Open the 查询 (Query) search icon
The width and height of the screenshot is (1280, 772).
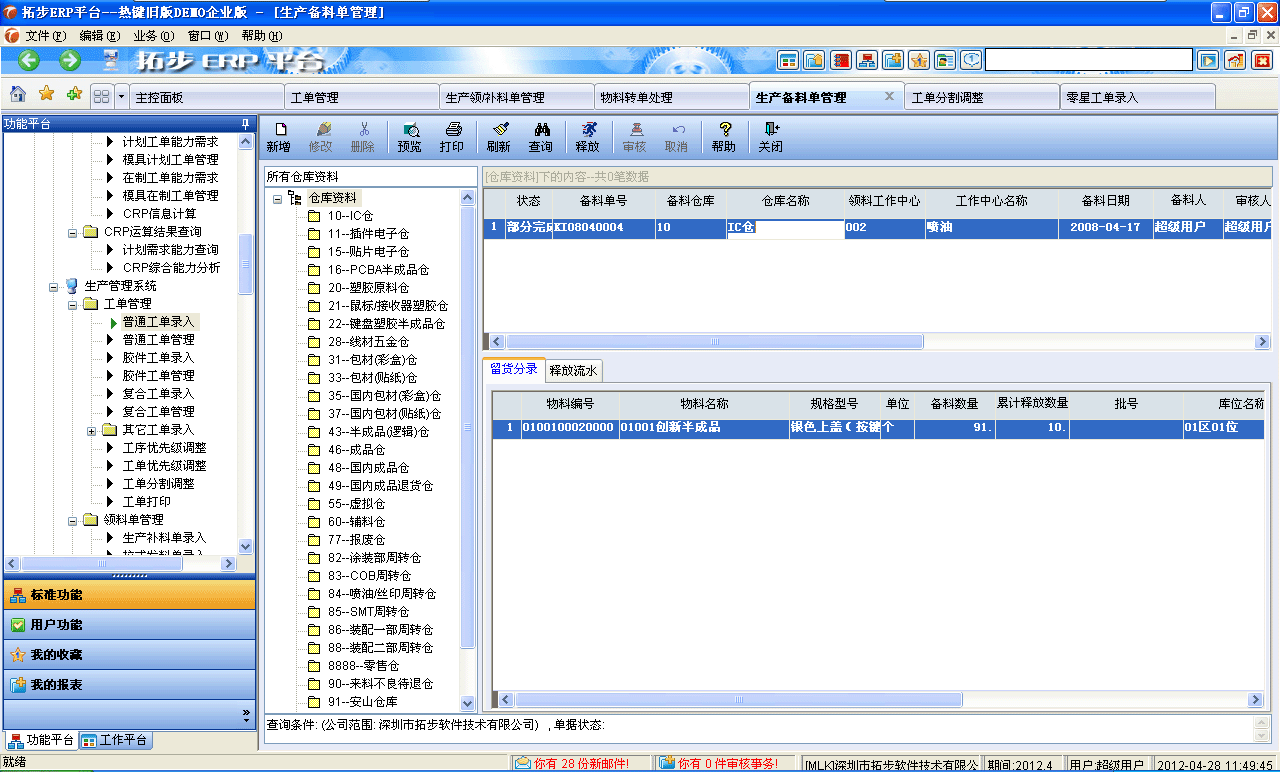pyautogui.click(x=543, y=137)
